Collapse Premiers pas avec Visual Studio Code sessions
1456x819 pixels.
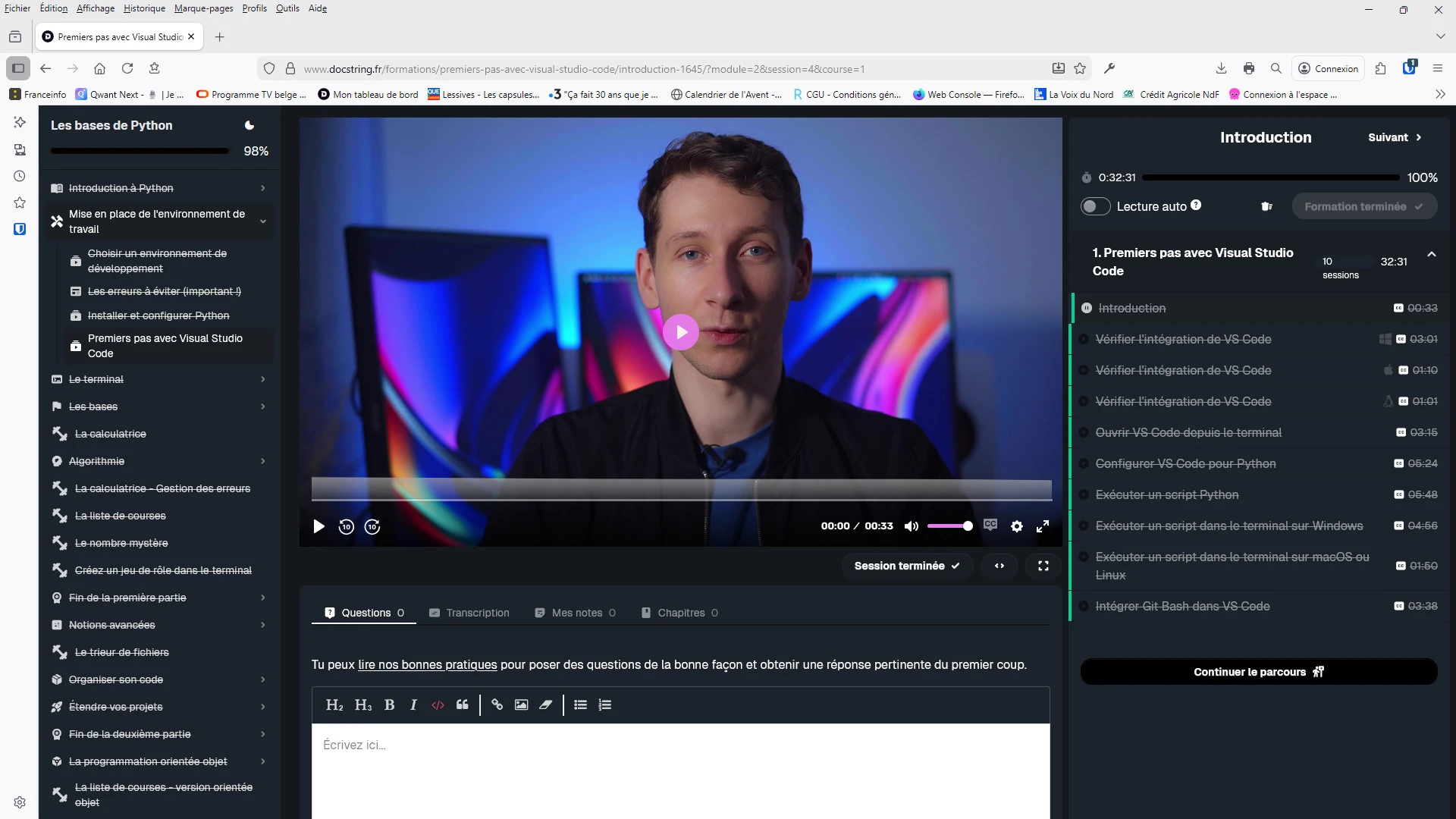1431,255
